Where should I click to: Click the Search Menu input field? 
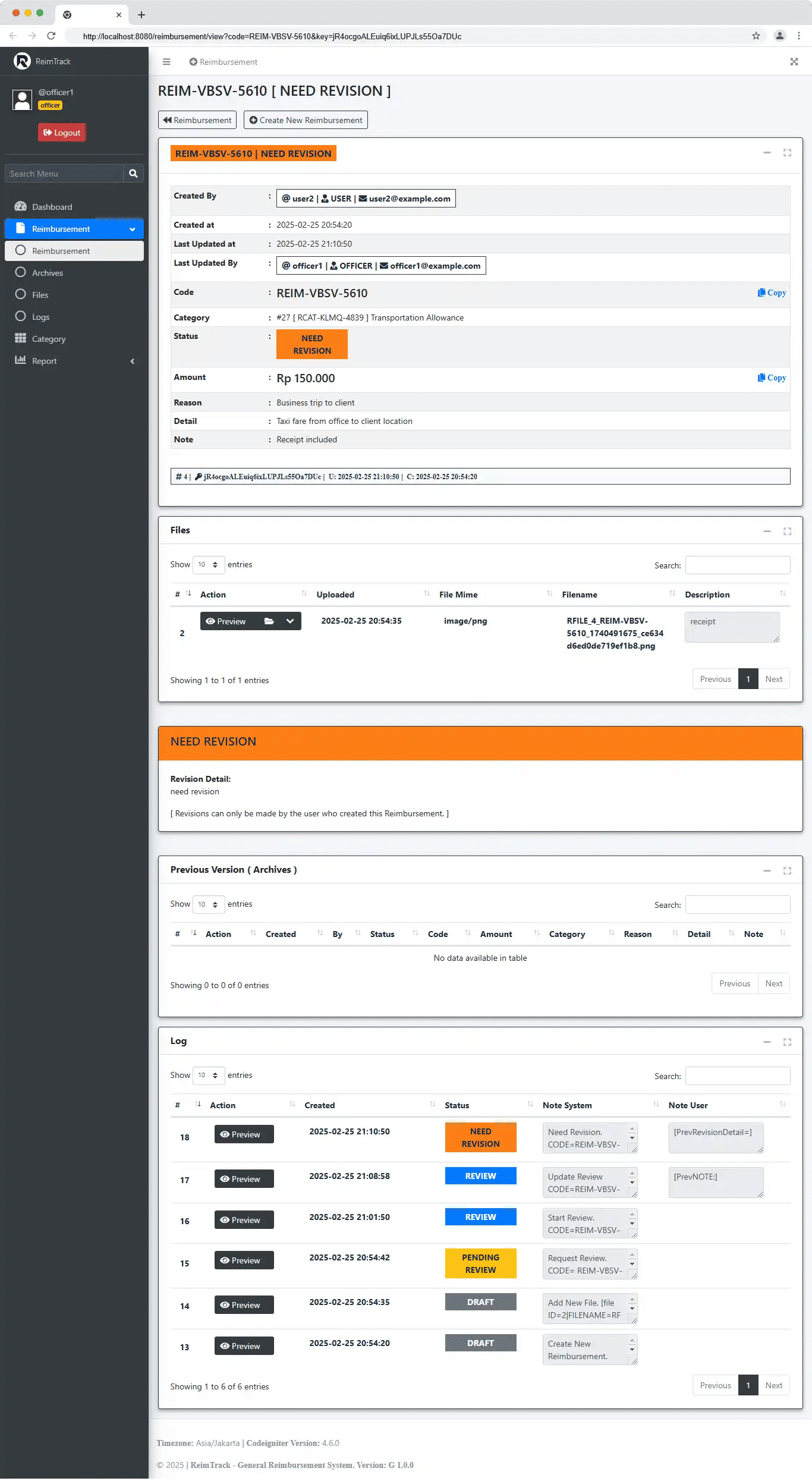(64, 174)
